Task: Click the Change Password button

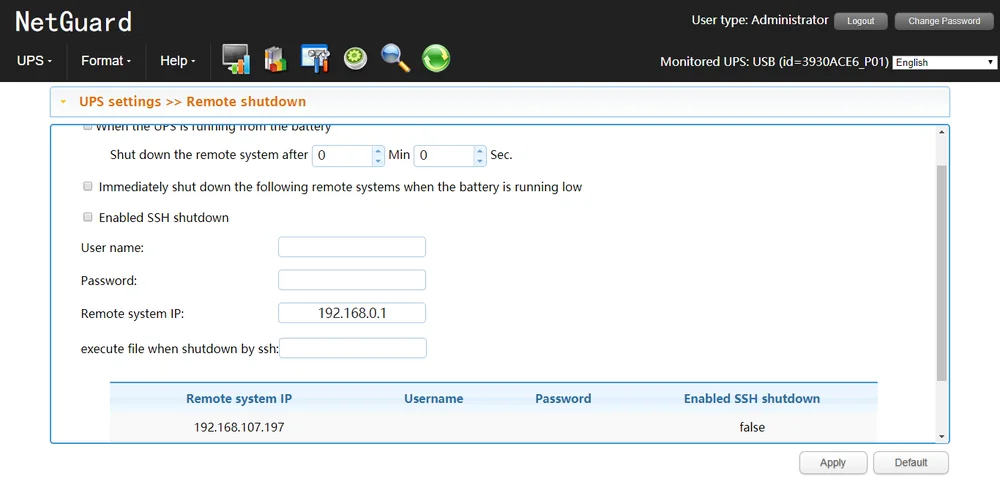Action: pyautogui.click(x=944, y=21)
